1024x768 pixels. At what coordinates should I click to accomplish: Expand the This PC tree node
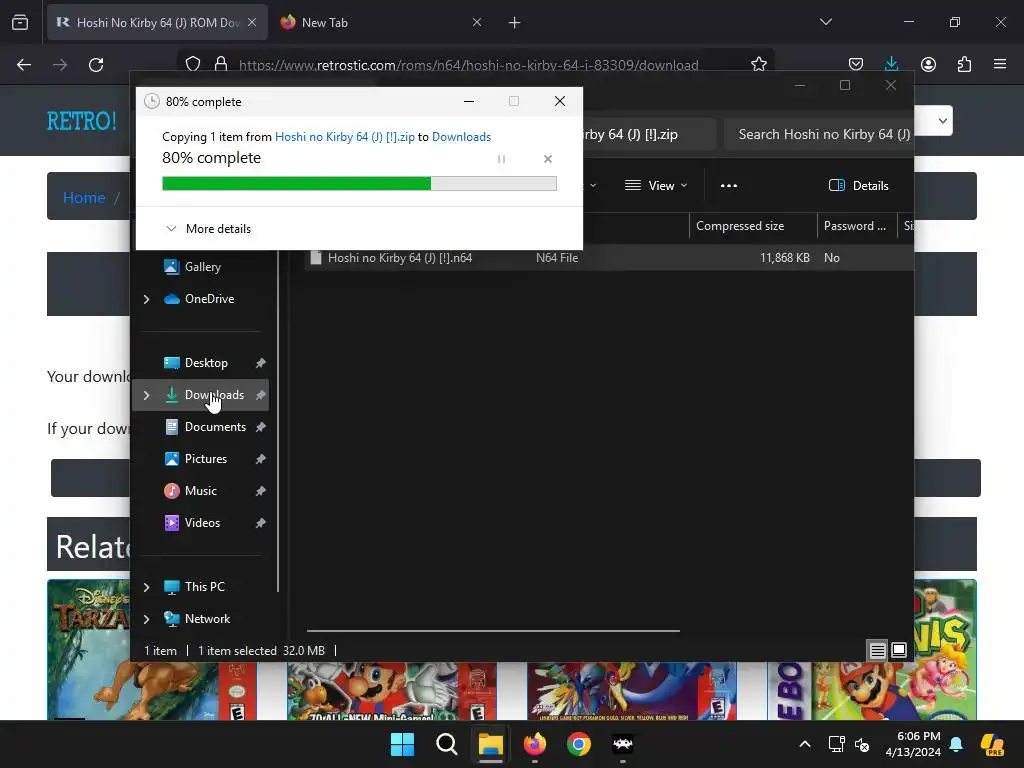(146, 587)
